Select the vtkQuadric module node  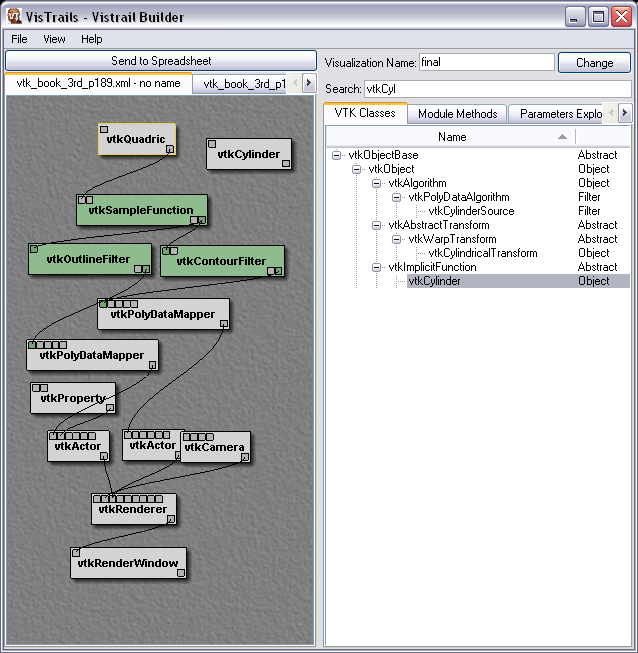(137, 139)
